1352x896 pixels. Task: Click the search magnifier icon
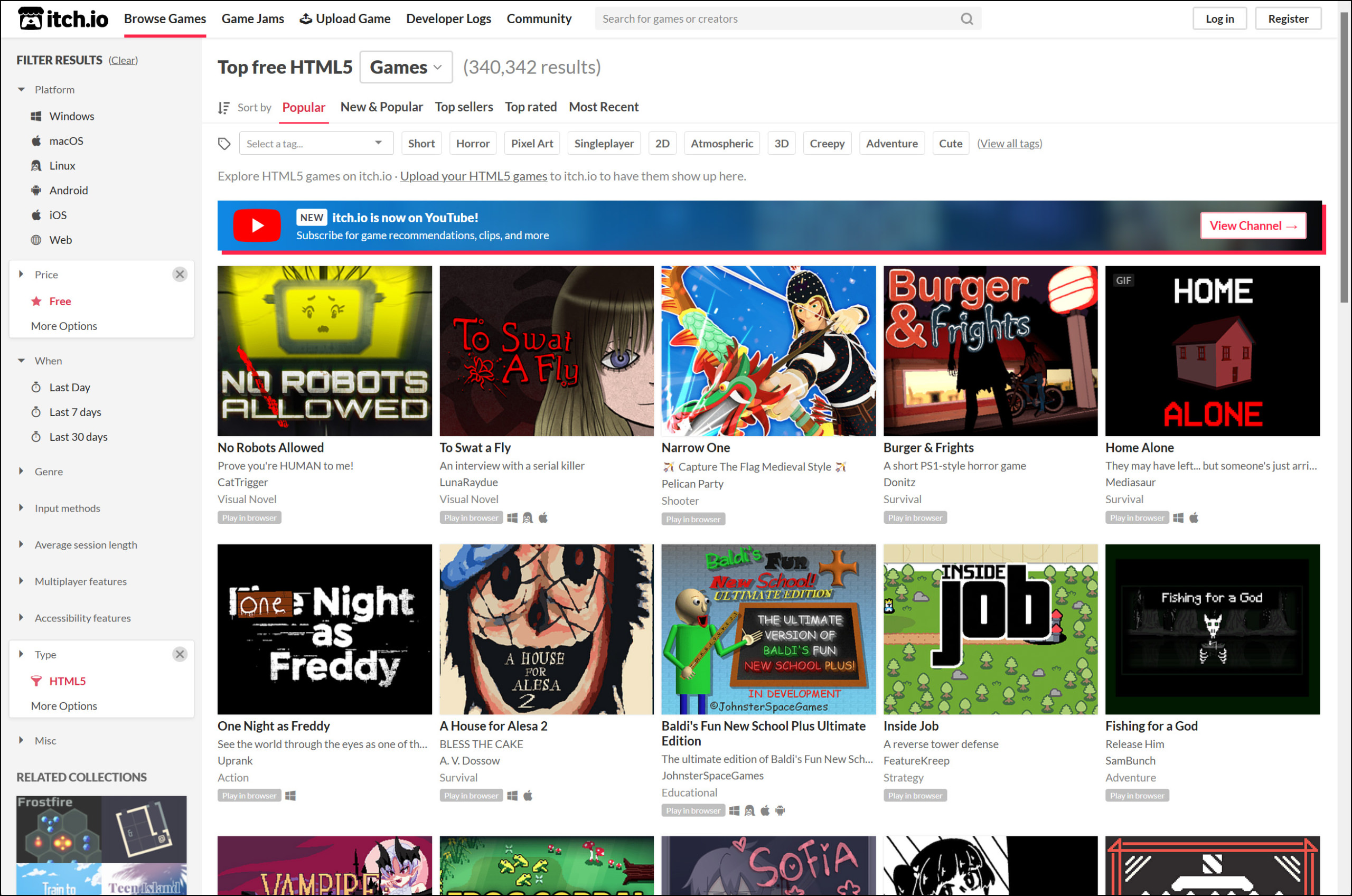(x=967, y=18)
